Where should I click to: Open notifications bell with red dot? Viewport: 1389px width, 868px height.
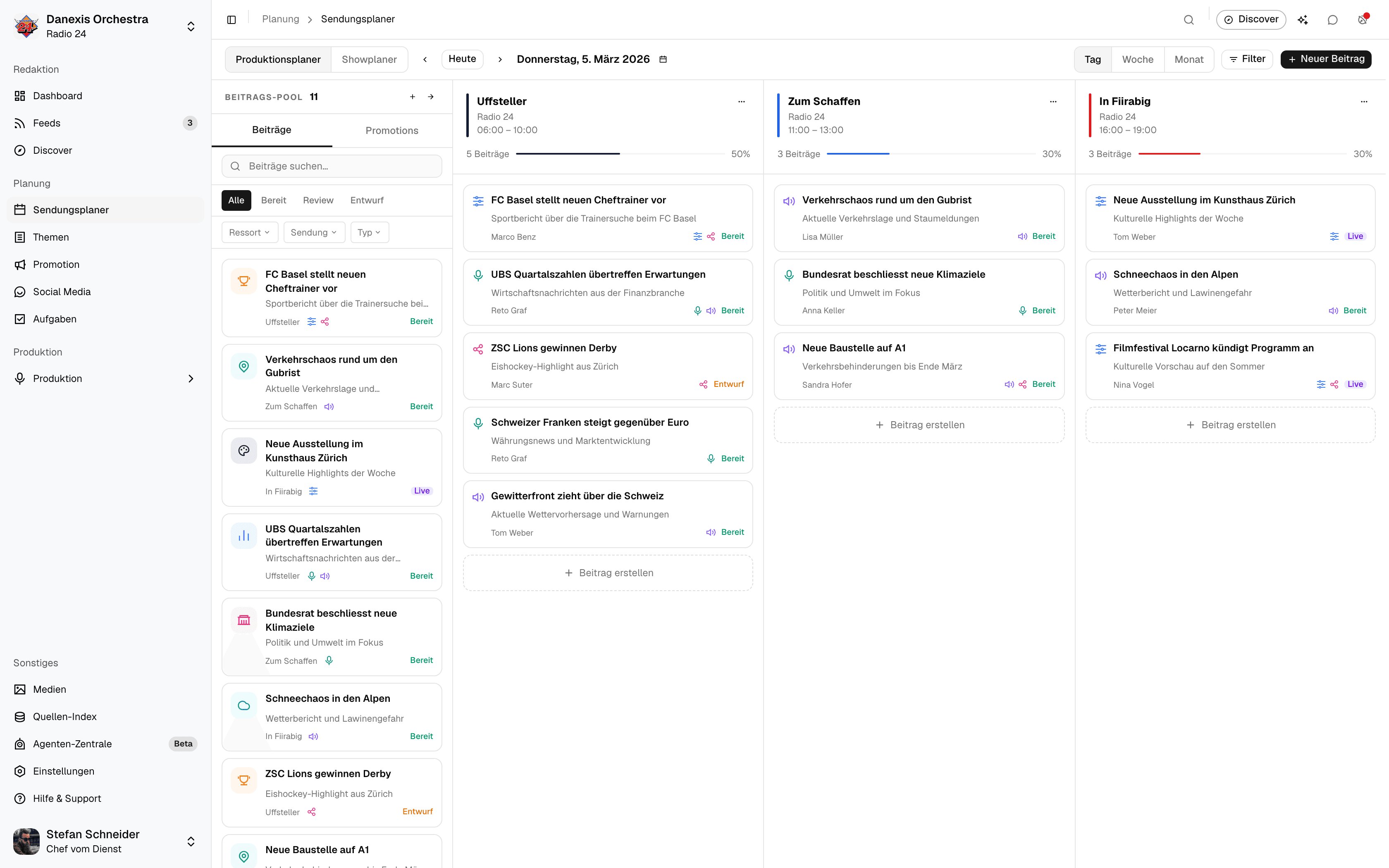click(1363, 19)
